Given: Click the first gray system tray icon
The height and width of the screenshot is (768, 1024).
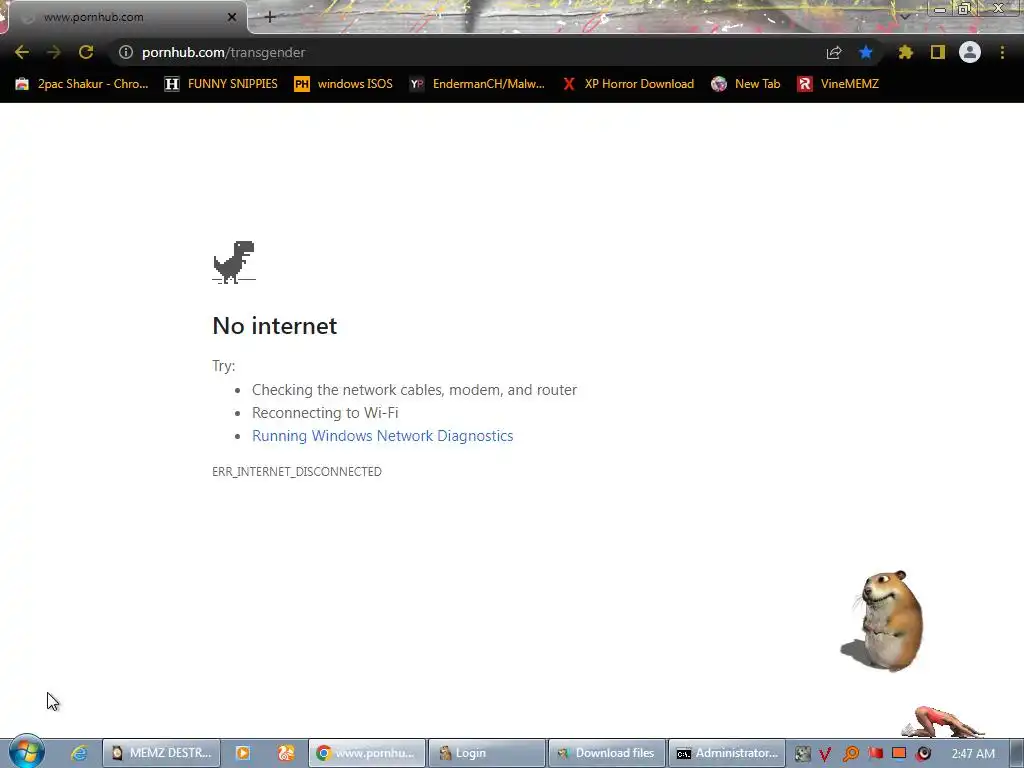Looking at the screenshot, I should [802, 754].
